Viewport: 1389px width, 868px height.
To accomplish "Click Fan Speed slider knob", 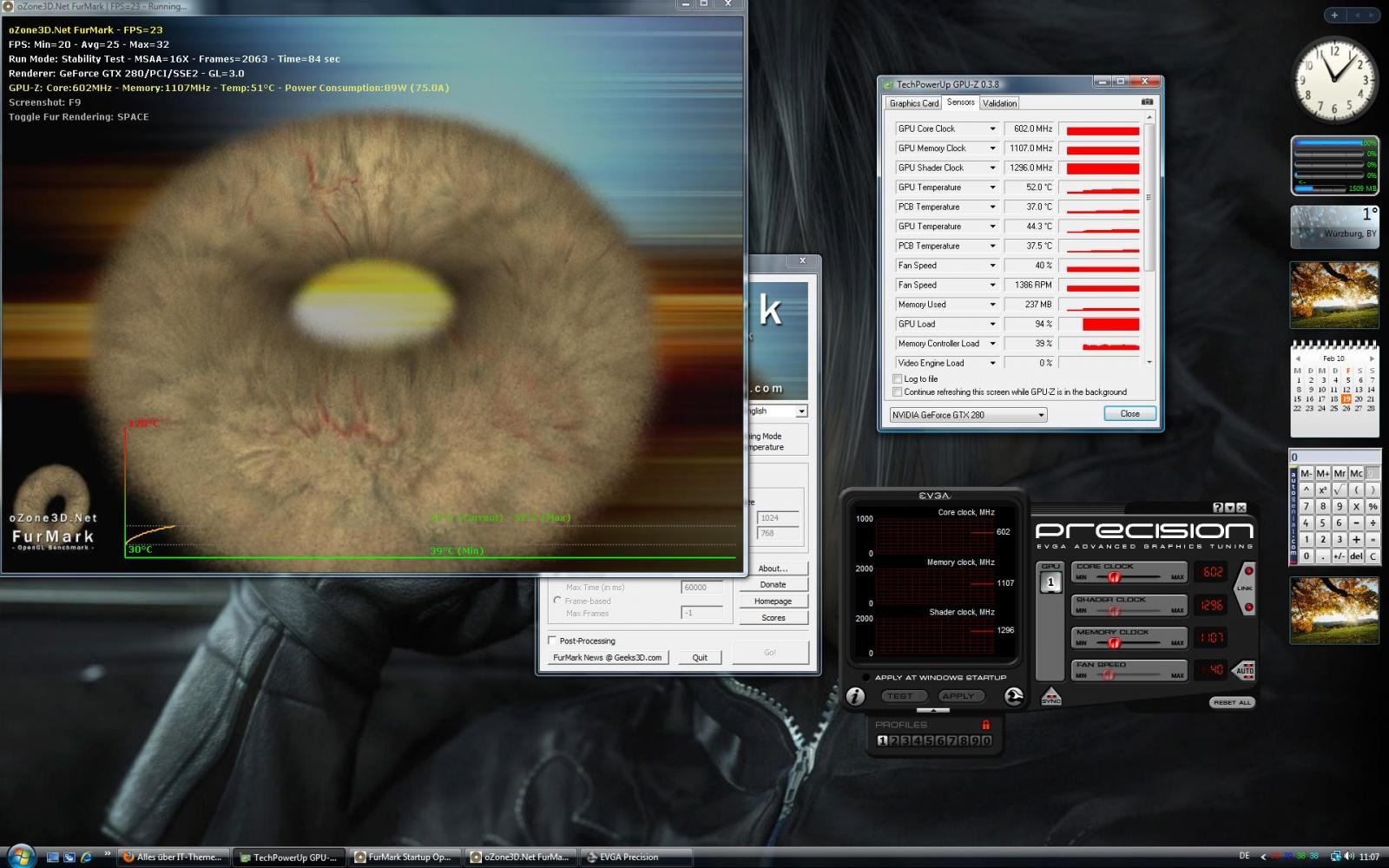I will pyautogui.click(x=1108, y=674).
